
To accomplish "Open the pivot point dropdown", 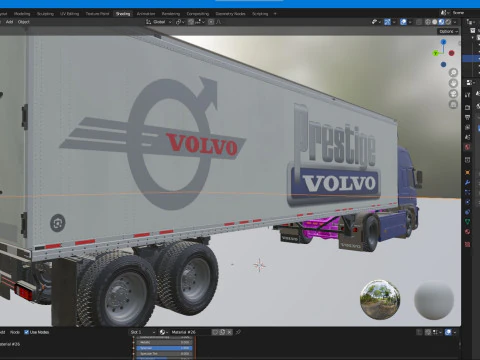I will pos(180,22).
